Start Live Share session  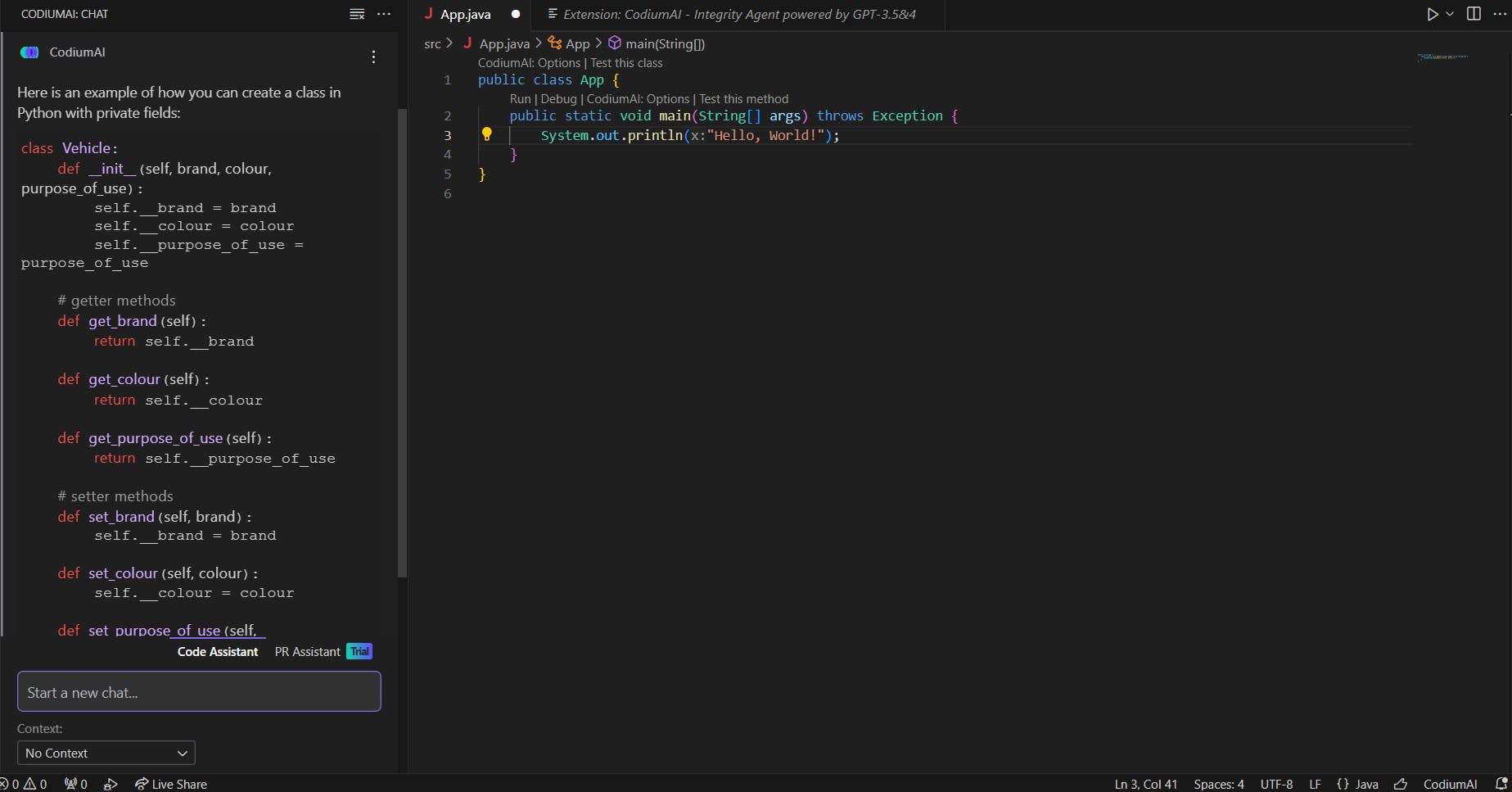click(171, 784)
